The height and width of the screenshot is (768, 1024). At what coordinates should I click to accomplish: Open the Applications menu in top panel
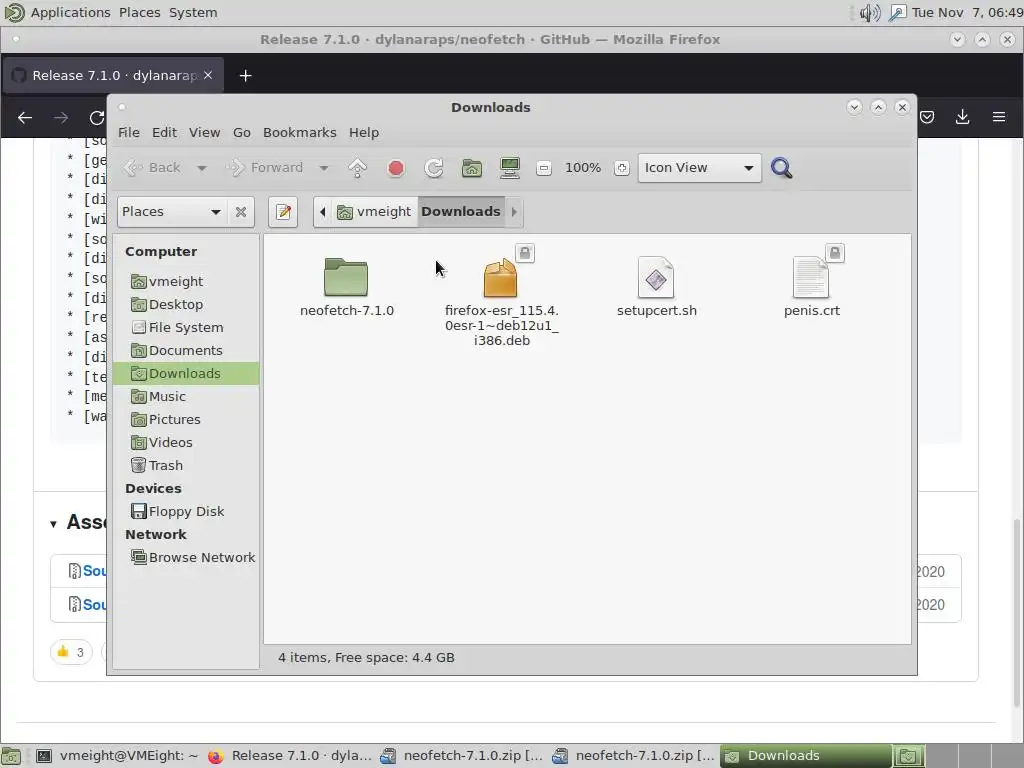(71, 12)
